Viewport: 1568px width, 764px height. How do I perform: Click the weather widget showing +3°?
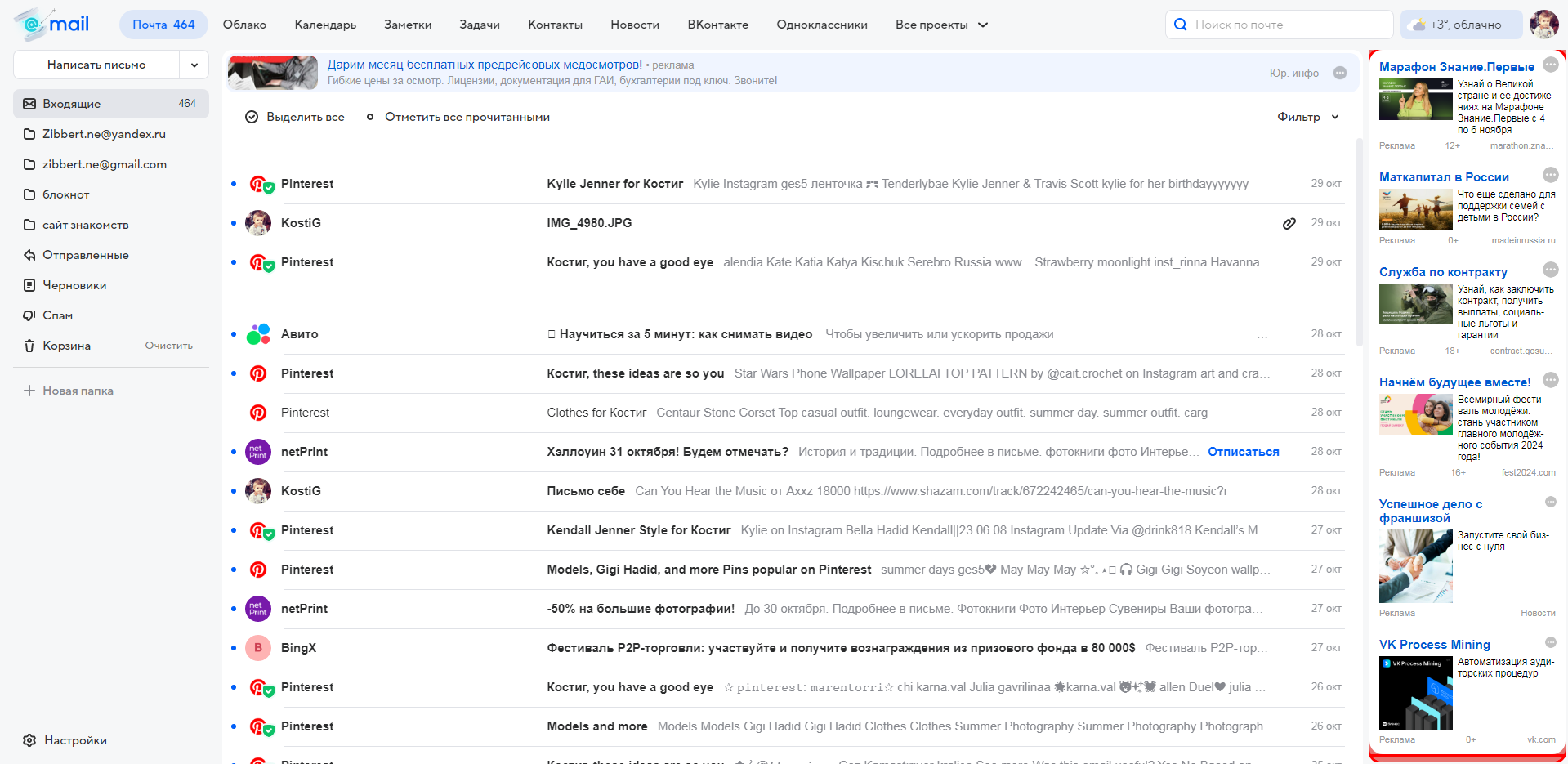pyautogui.click(x=1461, y=24)
